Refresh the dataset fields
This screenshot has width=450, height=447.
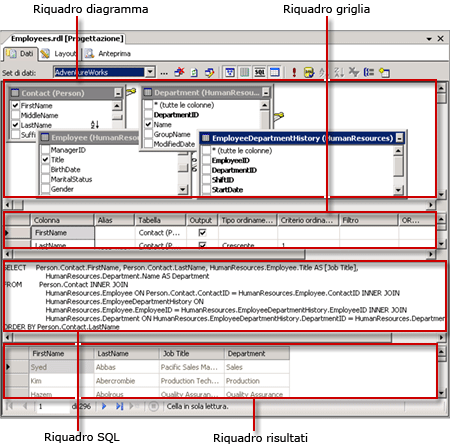pos(194,72)
